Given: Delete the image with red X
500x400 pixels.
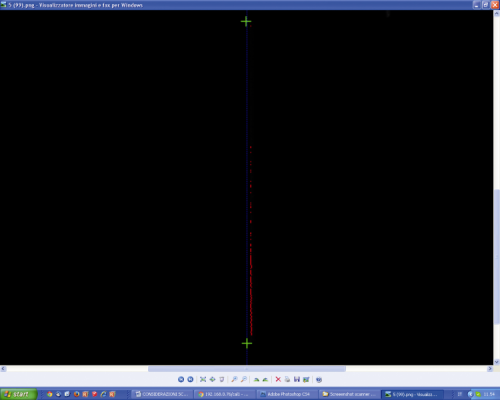Looking at the screenshot, I should [278, 379].
